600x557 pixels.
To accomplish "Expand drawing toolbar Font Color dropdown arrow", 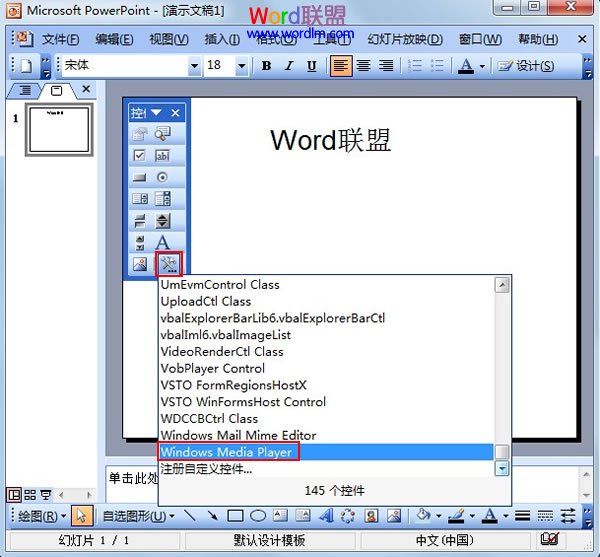I will click(x=506, y=516).
